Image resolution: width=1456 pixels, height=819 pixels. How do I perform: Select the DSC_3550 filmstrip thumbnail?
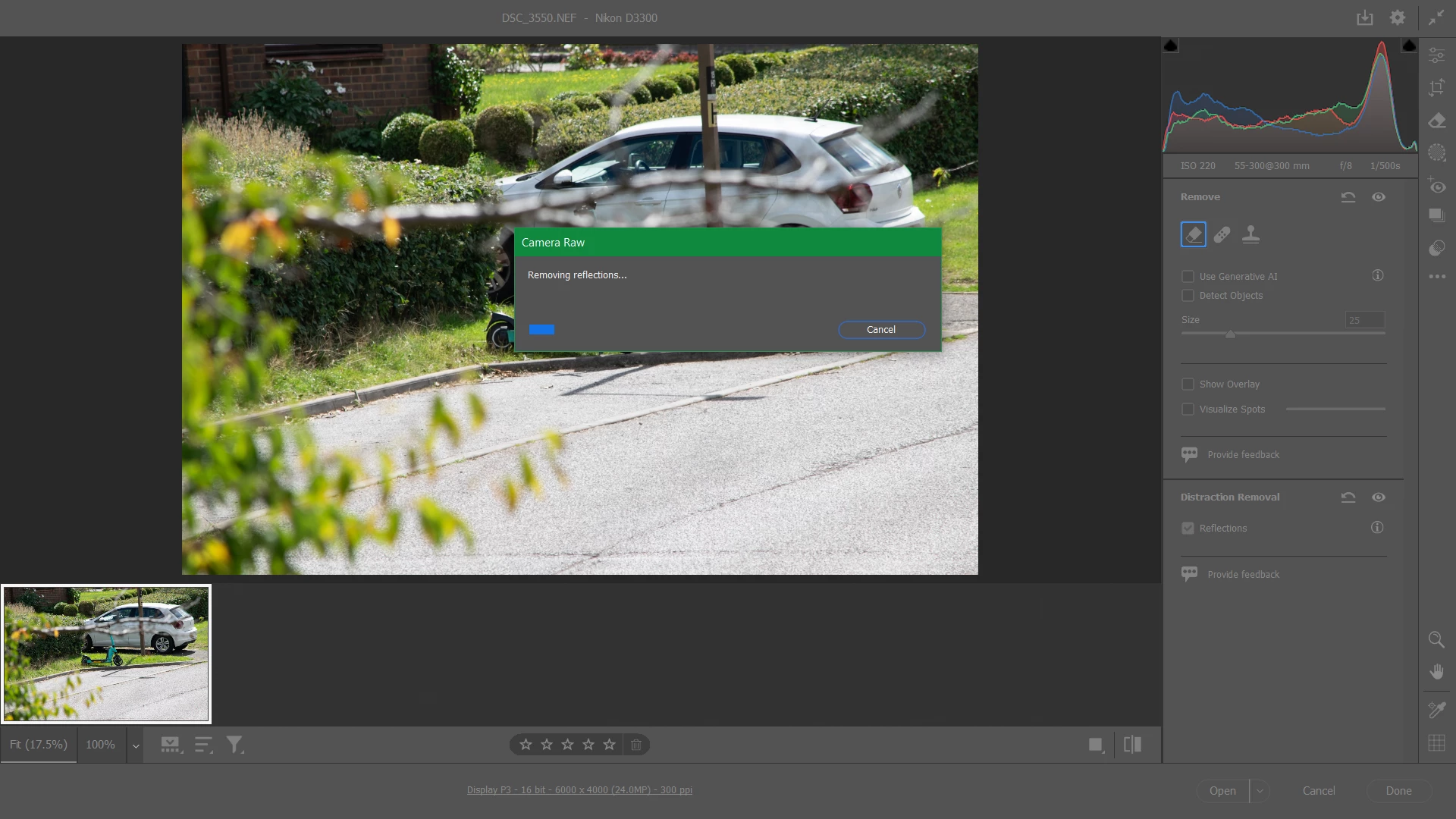coord(106,654)
